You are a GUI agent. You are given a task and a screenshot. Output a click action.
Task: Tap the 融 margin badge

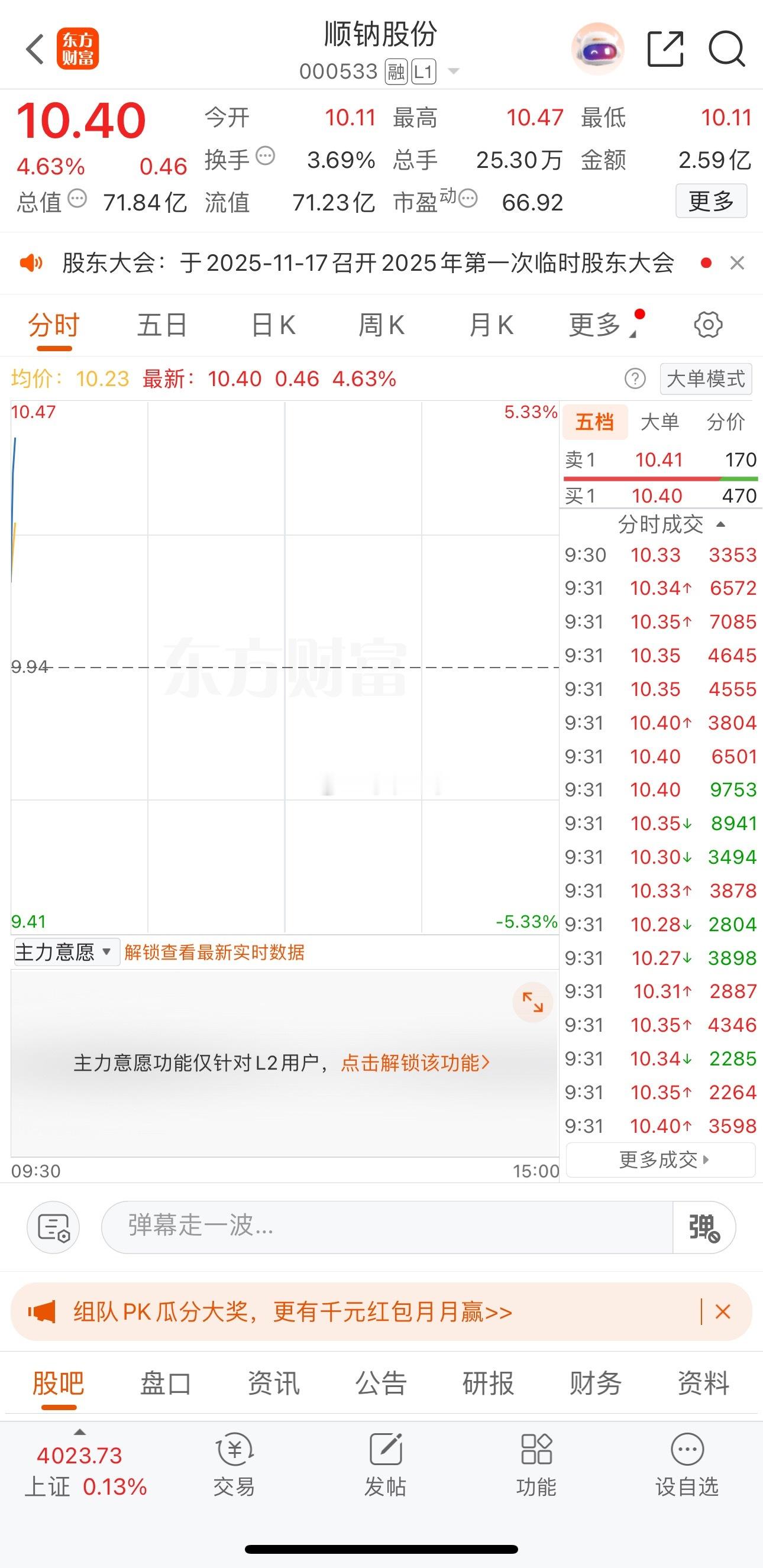coord(396,73)
